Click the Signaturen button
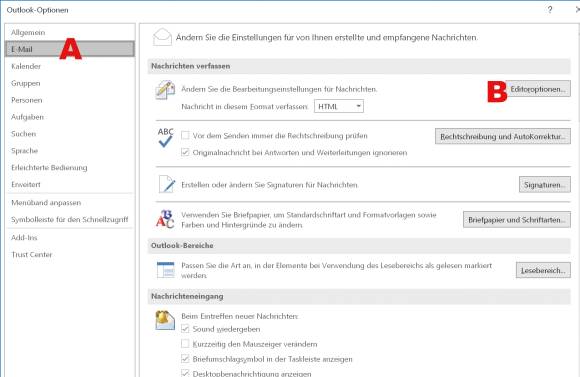 [544, 185]
